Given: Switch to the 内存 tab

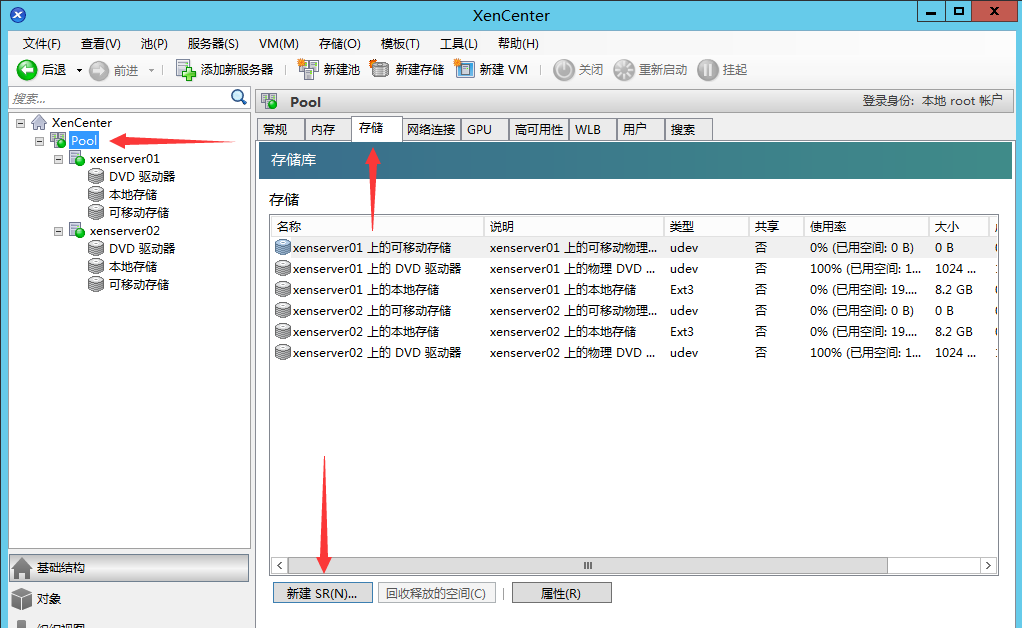Looking at the screenshot, I should click(x=328, y=130).
